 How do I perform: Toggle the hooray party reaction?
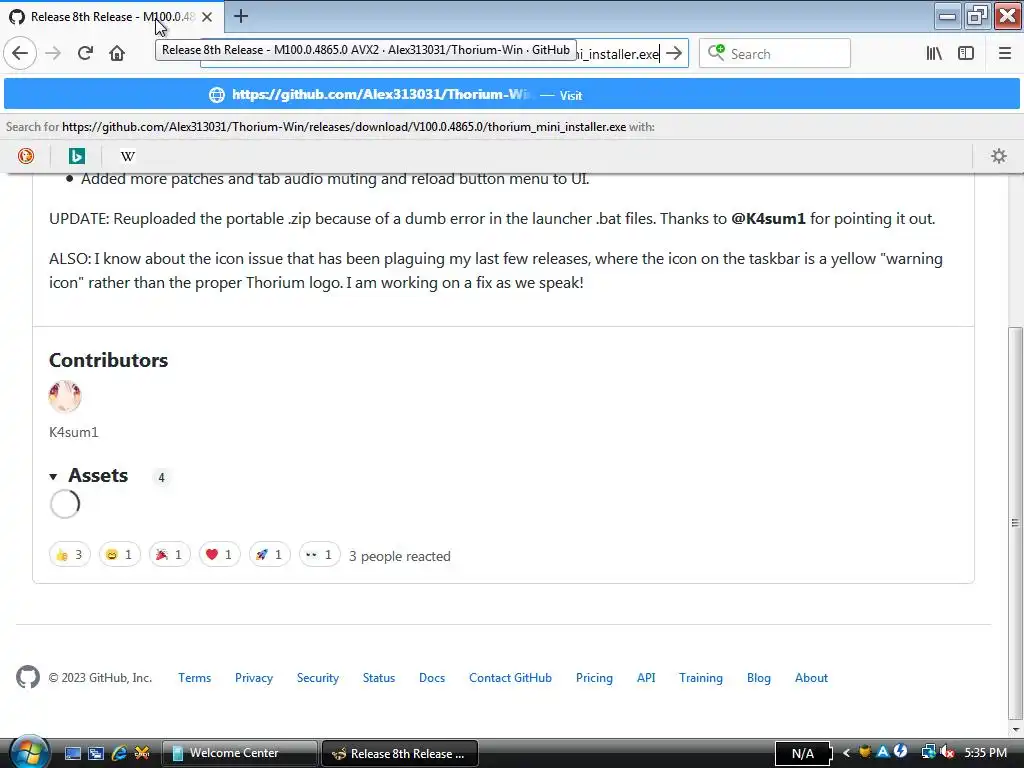(169, 554)
